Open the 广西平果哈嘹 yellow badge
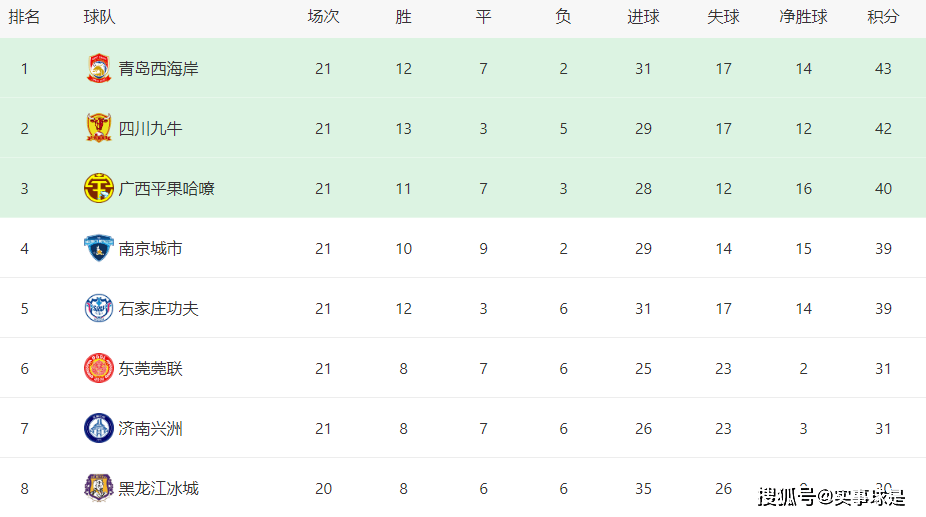926x517 pixels. 99,188
